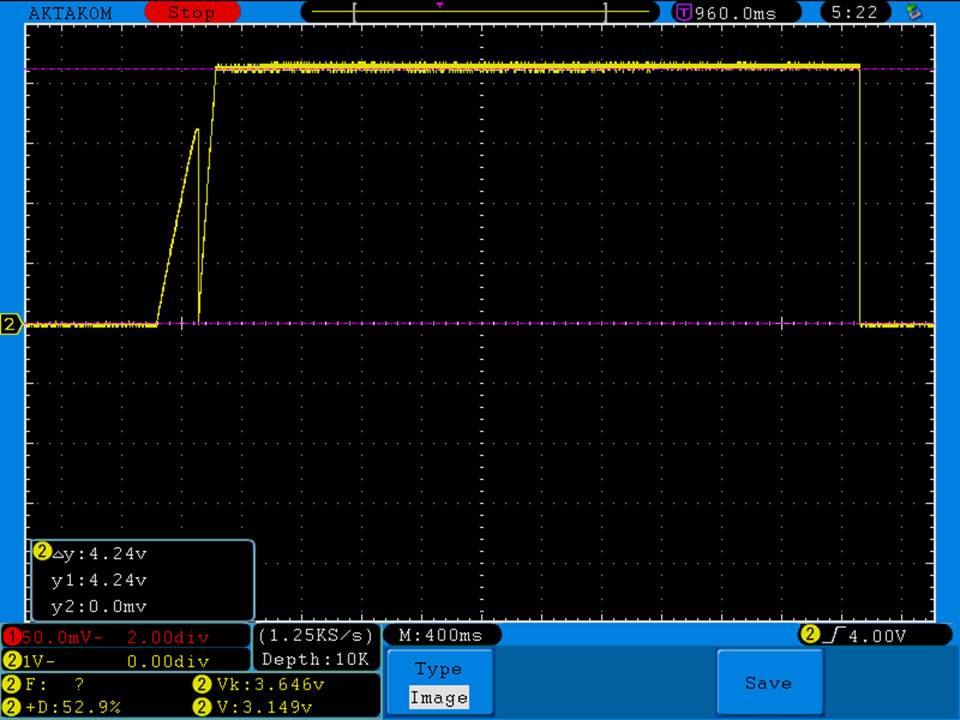The image size is (960, 720).
Task: Click the waveform memory position bar
Action: (480, 12)
